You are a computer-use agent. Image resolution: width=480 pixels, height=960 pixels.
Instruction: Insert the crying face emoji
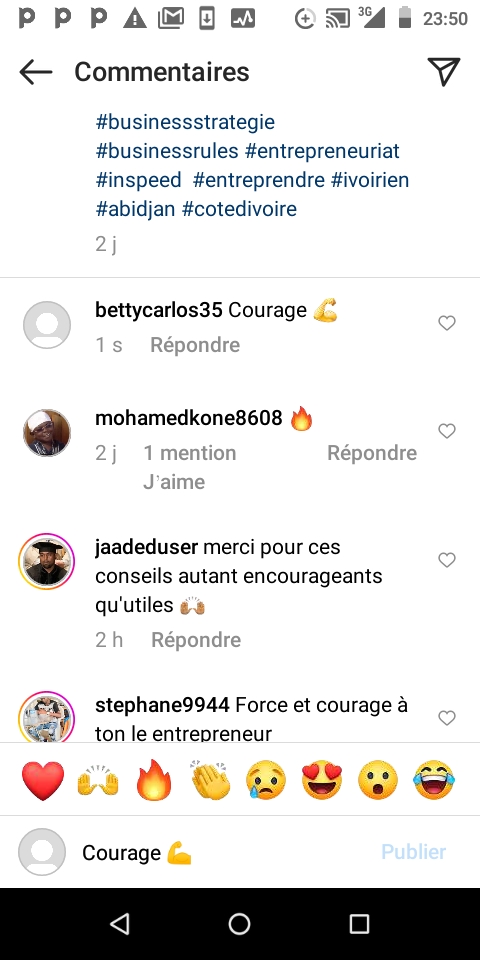point(266,781)
